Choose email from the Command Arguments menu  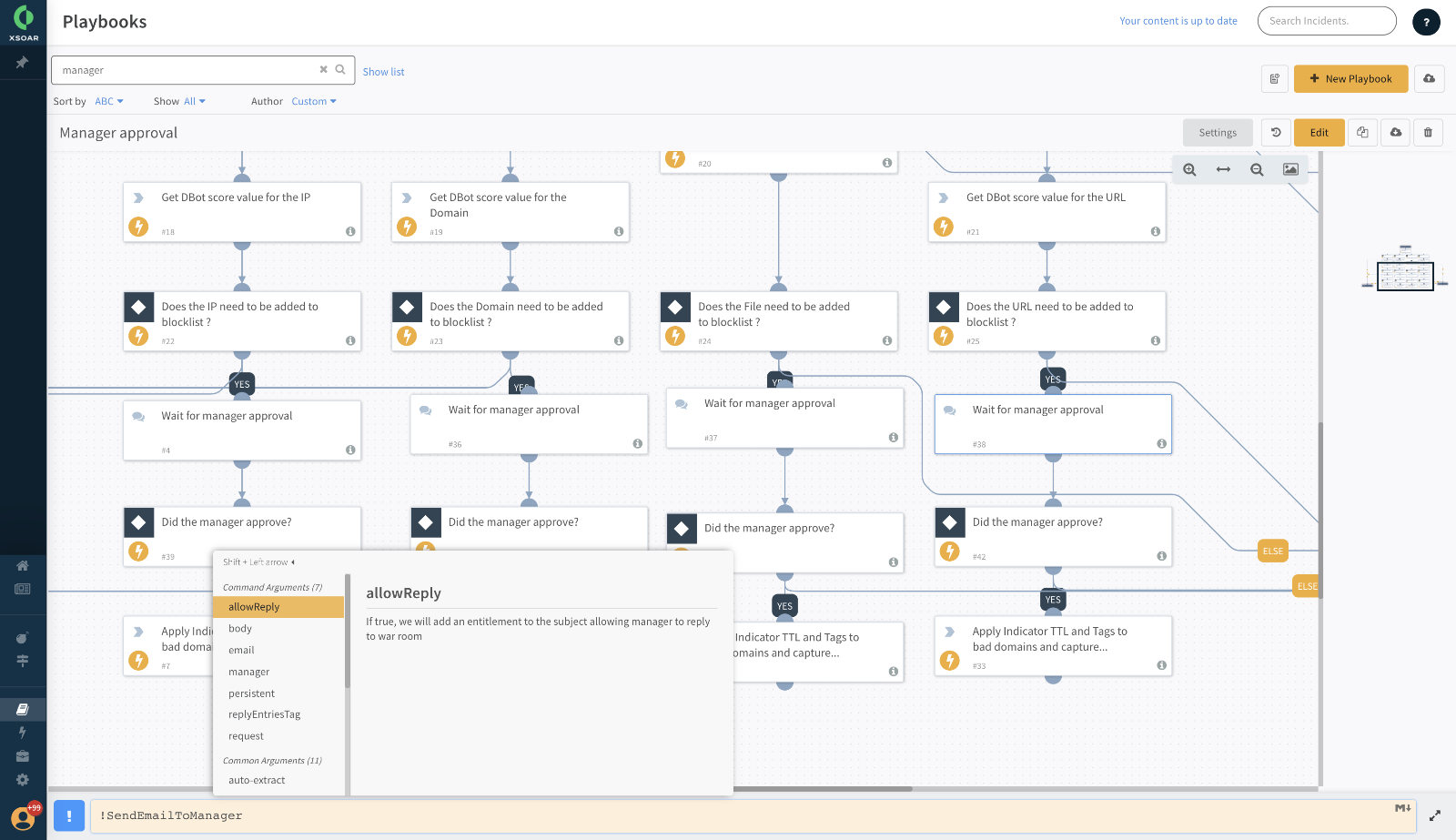click(x=241, y=649)
